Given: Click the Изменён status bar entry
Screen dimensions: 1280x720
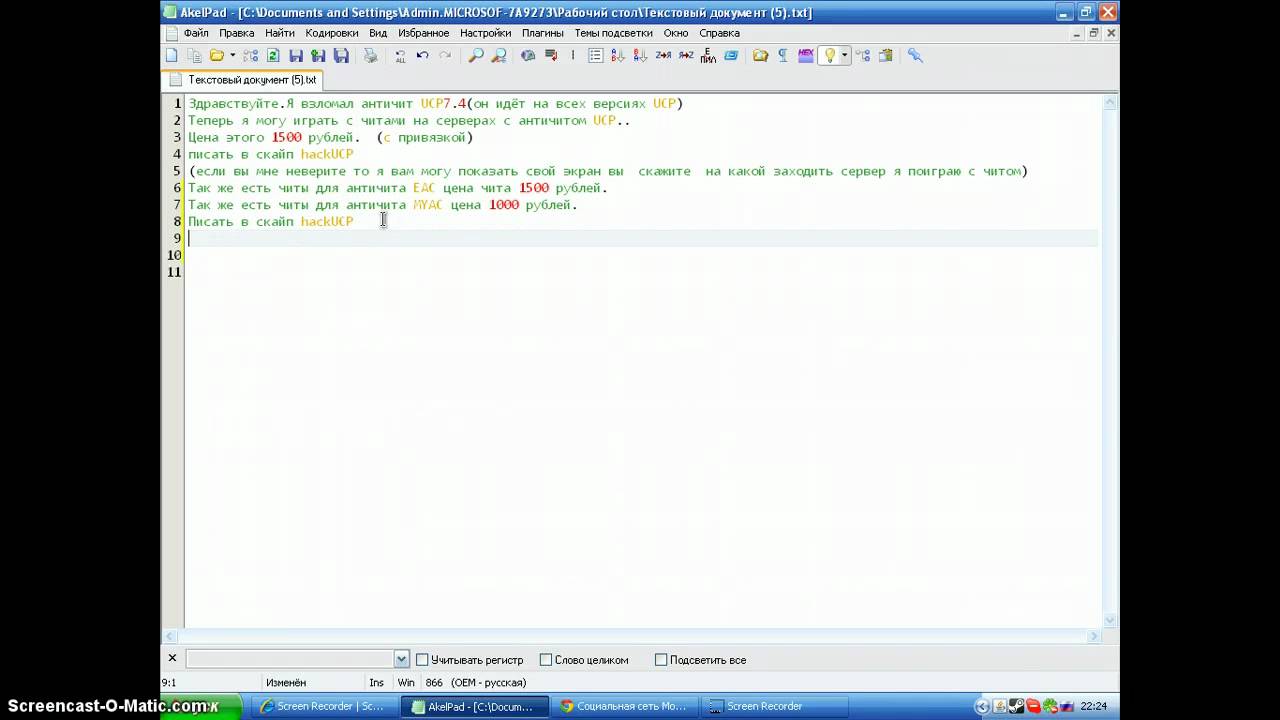Looking at the screenshot, I should (285, 683).
